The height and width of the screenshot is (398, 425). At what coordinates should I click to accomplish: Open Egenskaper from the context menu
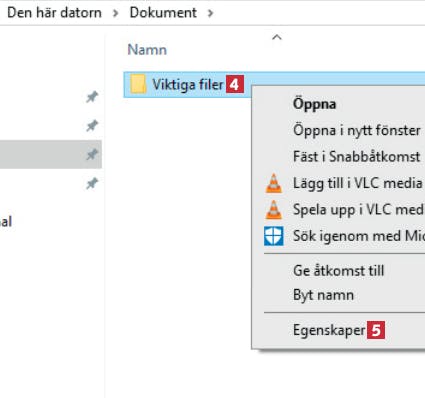[329, 330]
